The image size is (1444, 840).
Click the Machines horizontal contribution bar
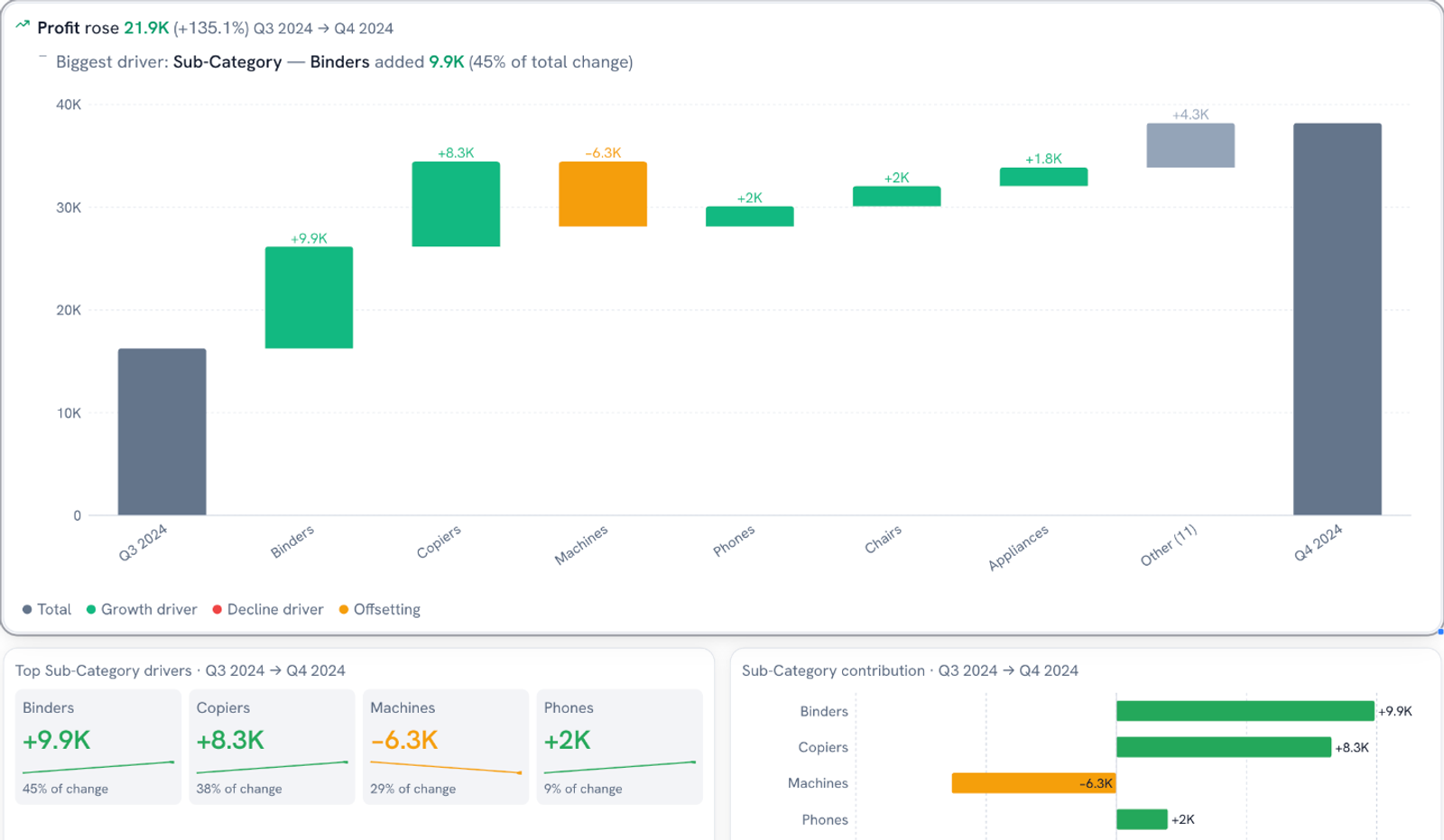[x=1034, y=783]
